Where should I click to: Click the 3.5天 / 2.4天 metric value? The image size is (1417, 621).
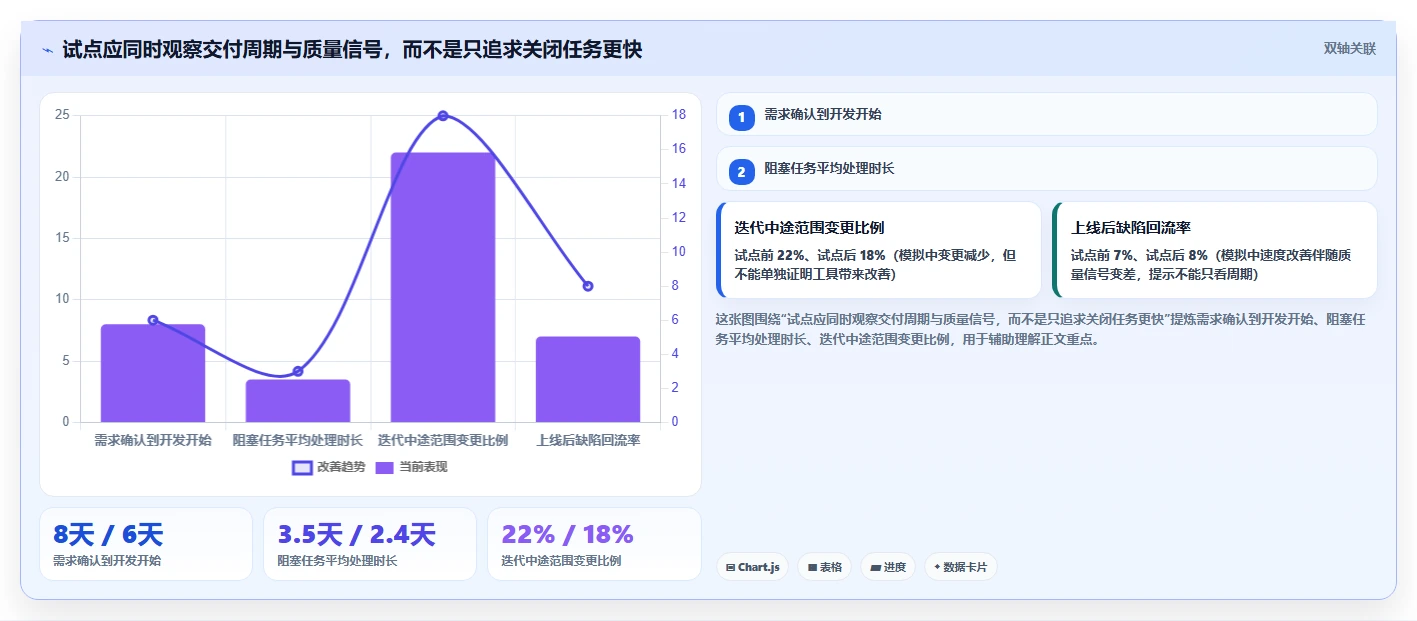(356, 535)
